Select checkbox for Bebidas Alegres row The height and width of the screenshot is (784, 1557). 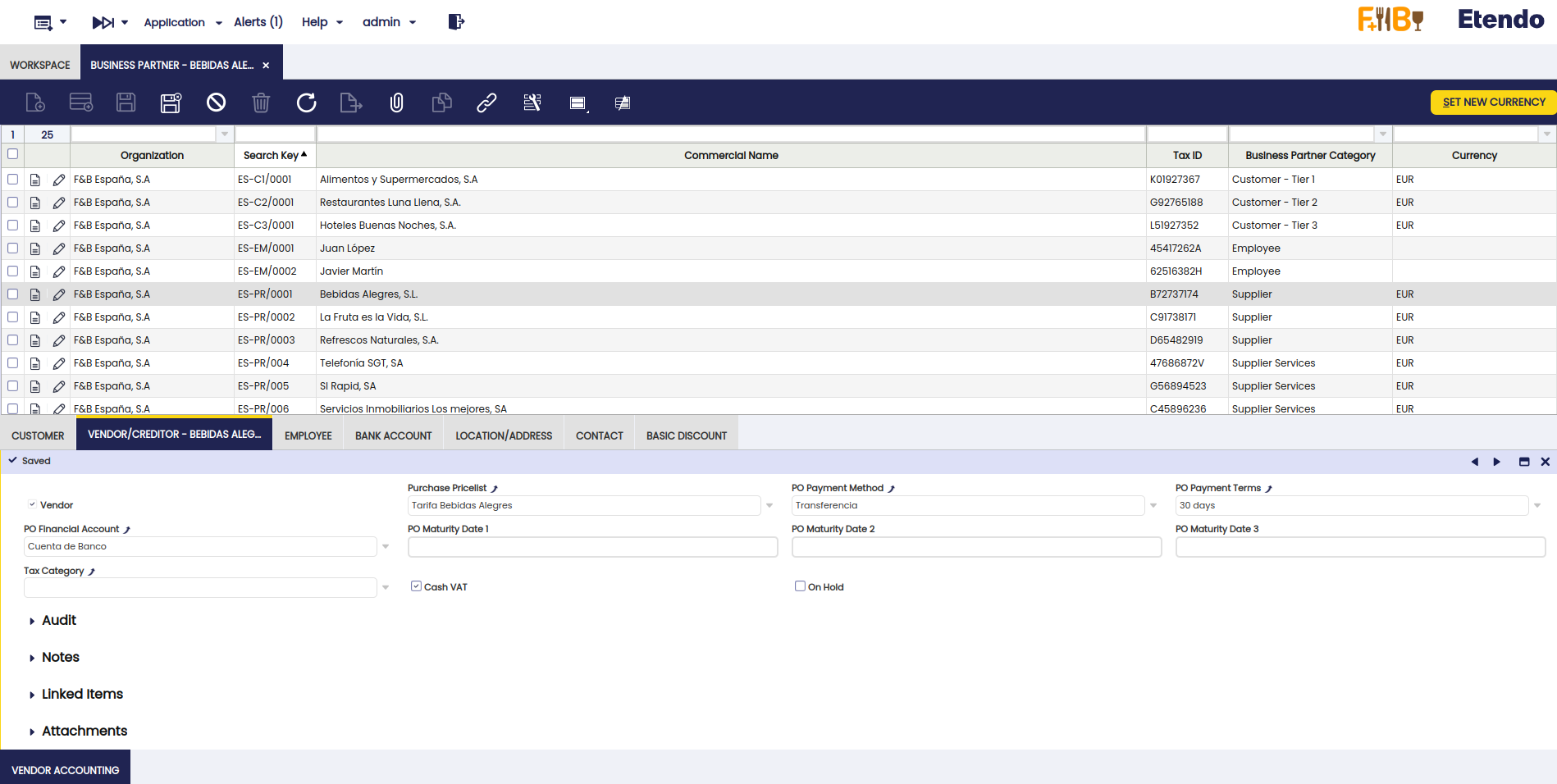(x=12, y=294)
